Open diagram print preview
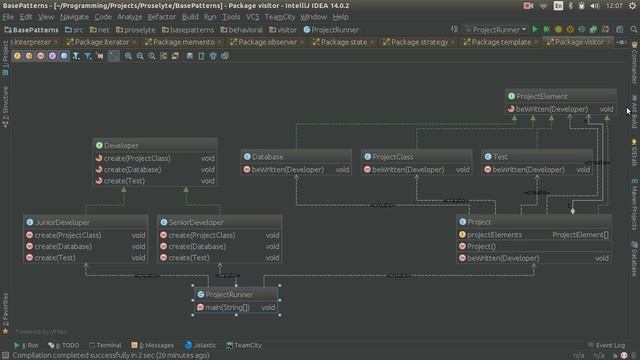This screenshot has width=640, height=360. point(225,56)
